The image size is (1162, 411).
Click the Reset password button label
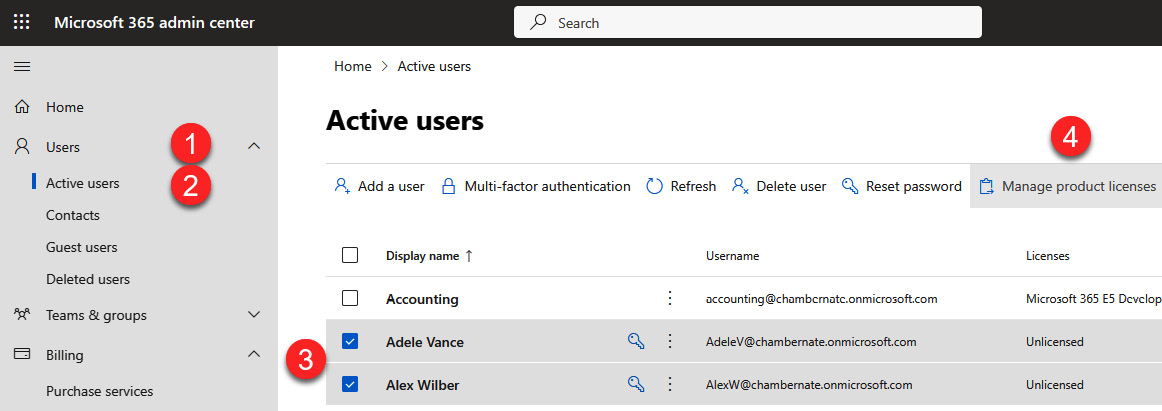coord(914,187)
